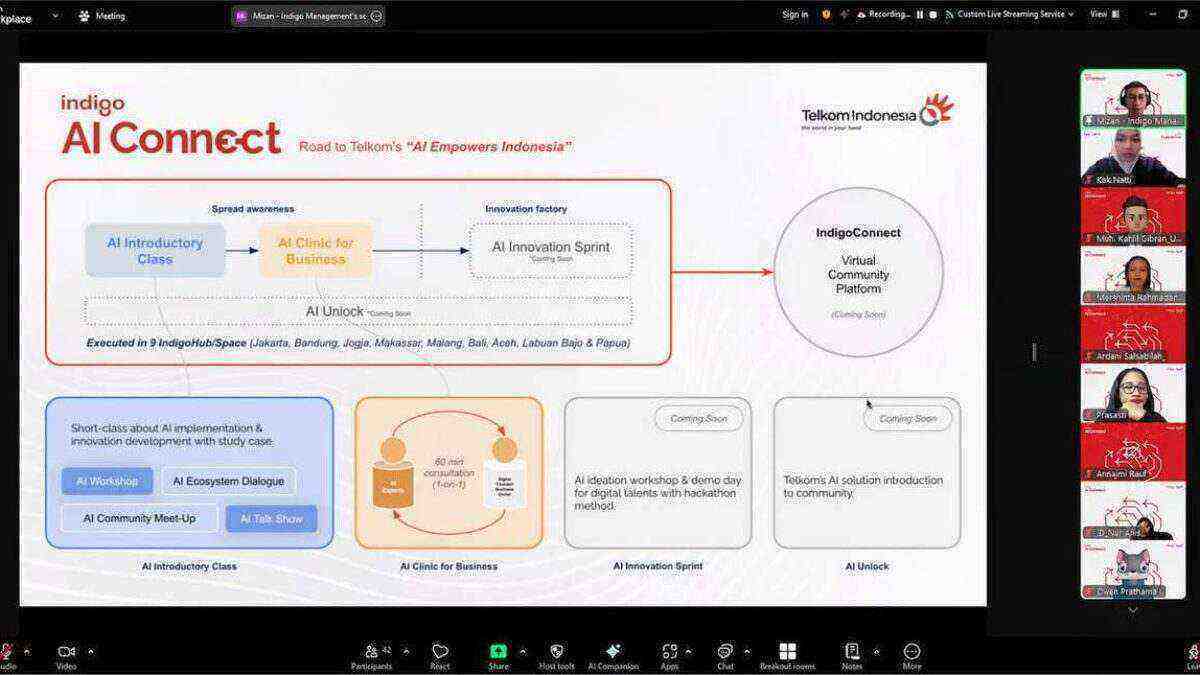The image size is (1200, 675).
Task: Click the Sign in button
Action: (795, 15)
